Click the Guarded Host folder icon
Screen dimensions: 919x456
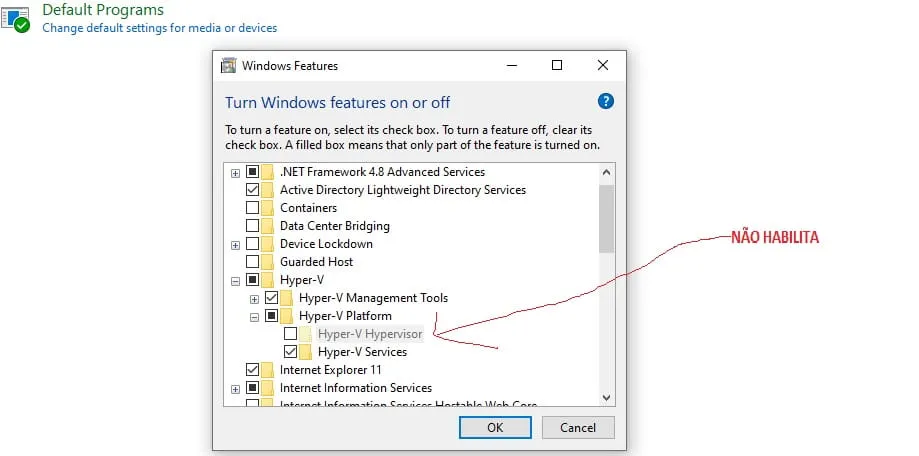tap(267, 262)
